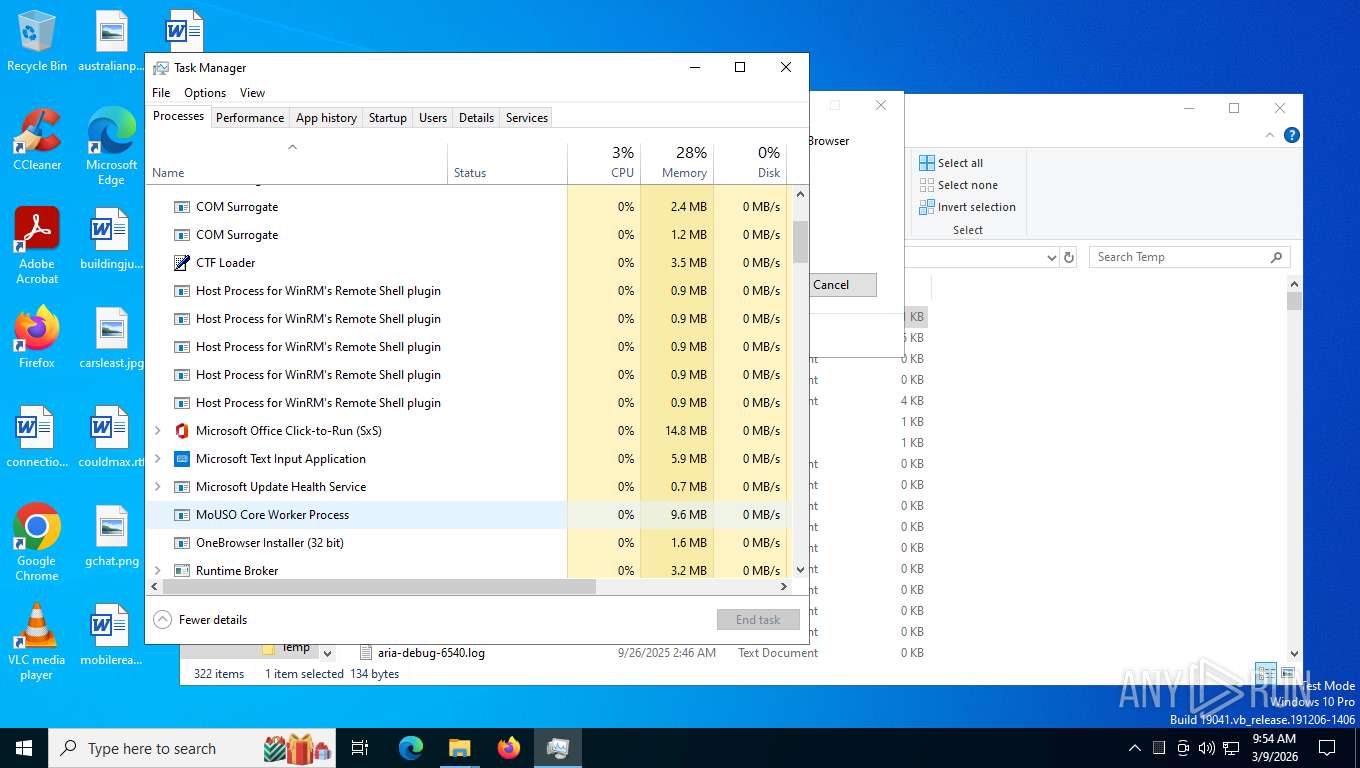Viewport: 1360px width, 768px height.
Task: Open Google Chrome desktop shortcut
Action: (x=37, y=542)
